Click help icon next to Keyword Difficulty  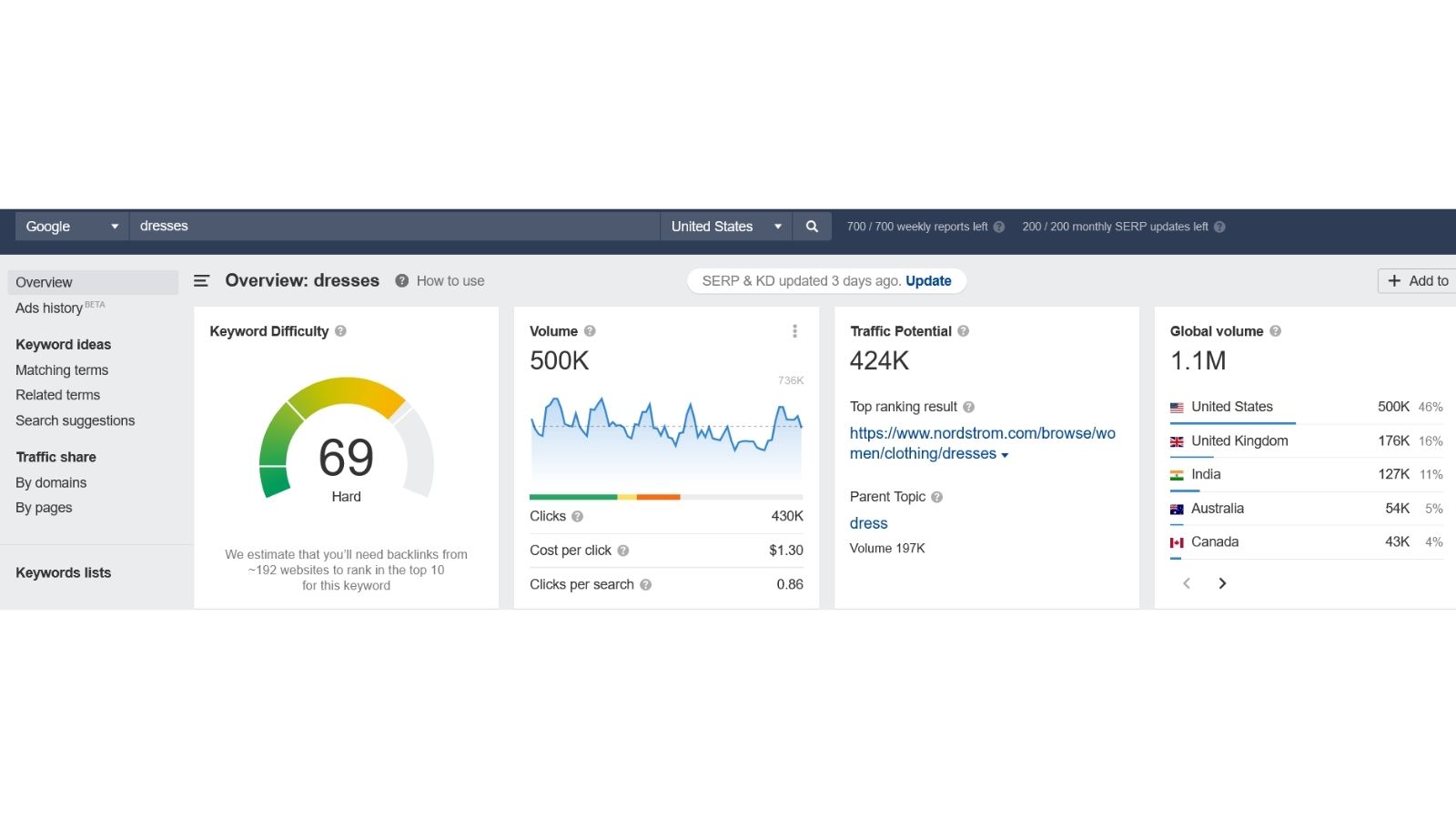coord(340,331)
